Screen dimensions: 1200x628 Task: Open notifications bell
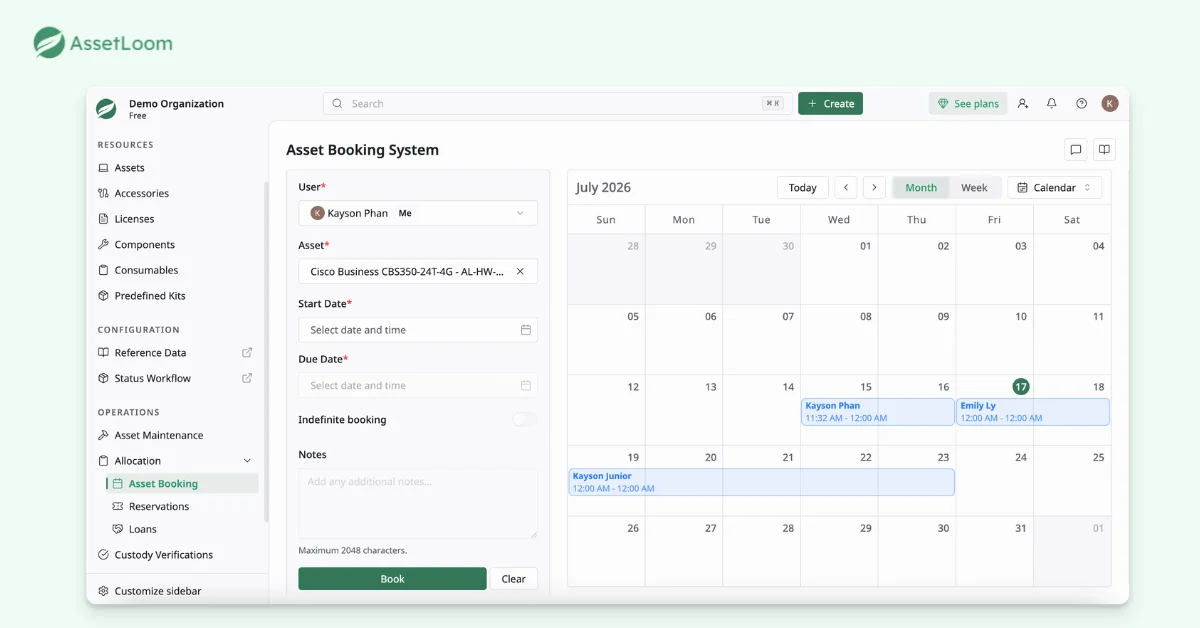(x=1052, y=104)
